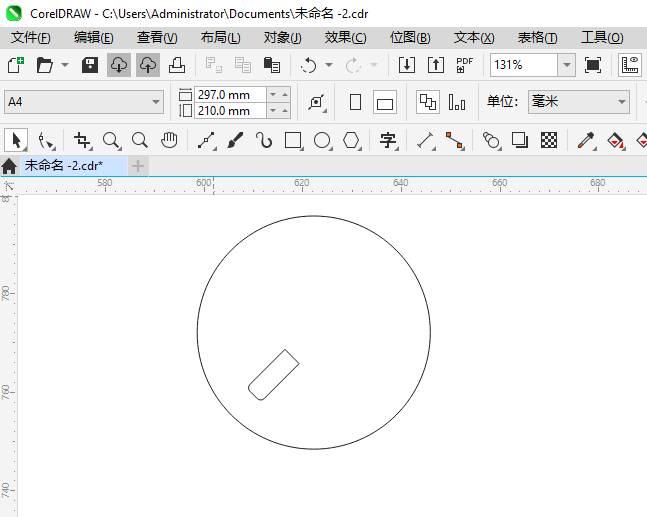Open the 文件(F) menu
This screenshot has width=647, height=517.
tap(31, 38)
